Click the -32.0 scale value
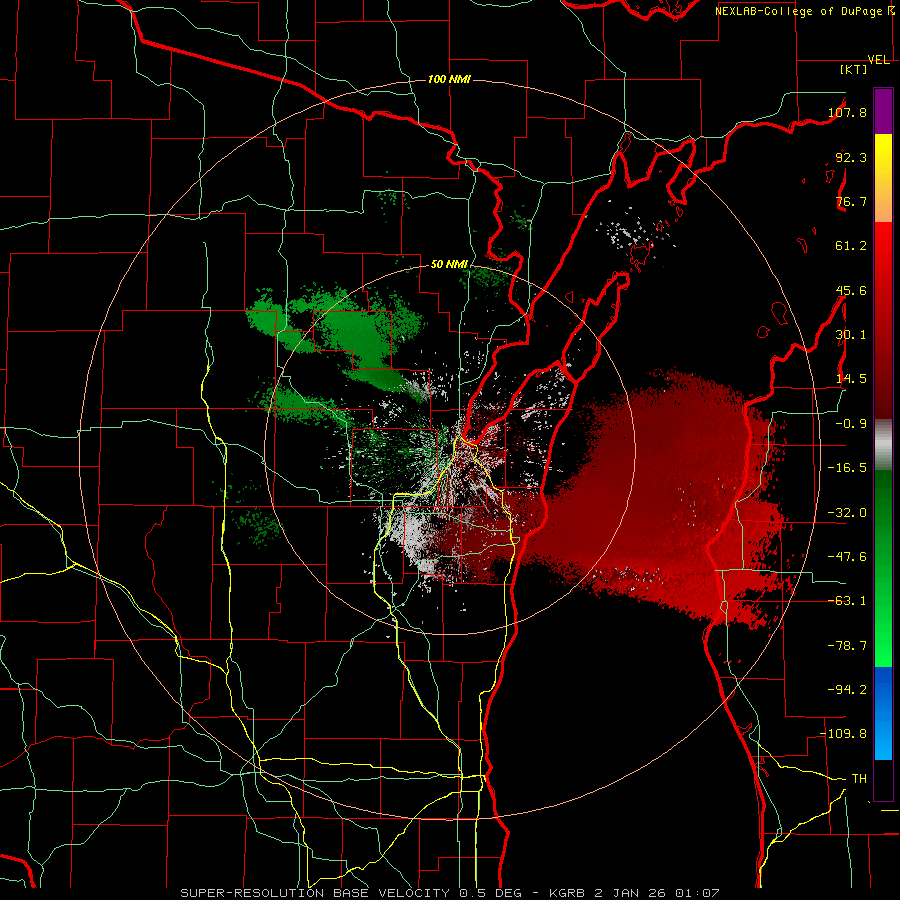 [x=847, y=513]
